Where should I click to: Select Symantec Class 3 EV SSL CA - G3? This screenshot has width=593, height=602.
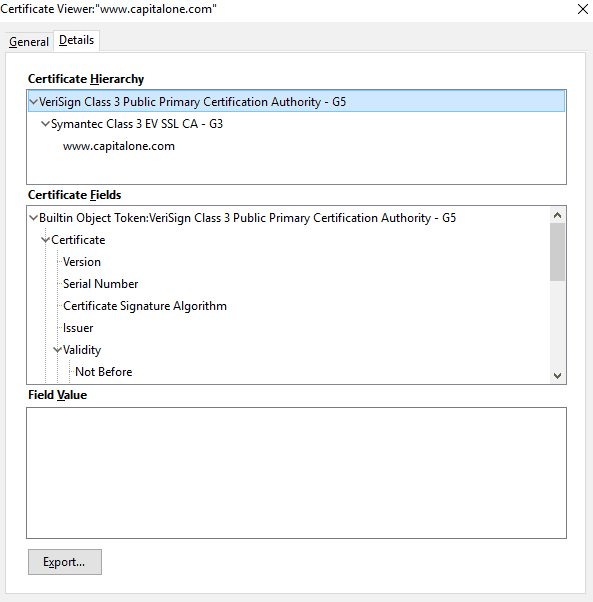tap(137, 124)
